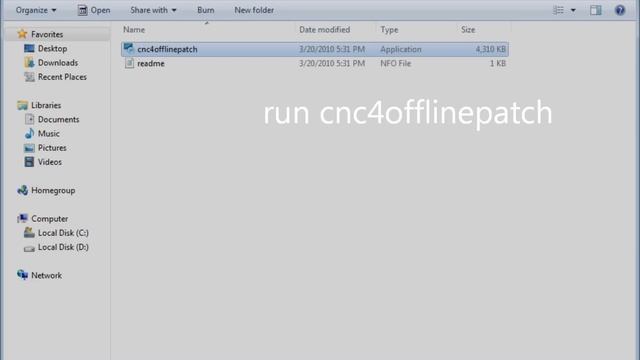640x360 pixels.
Task: Click the NFO File type cell
Action: click(396, 64)
